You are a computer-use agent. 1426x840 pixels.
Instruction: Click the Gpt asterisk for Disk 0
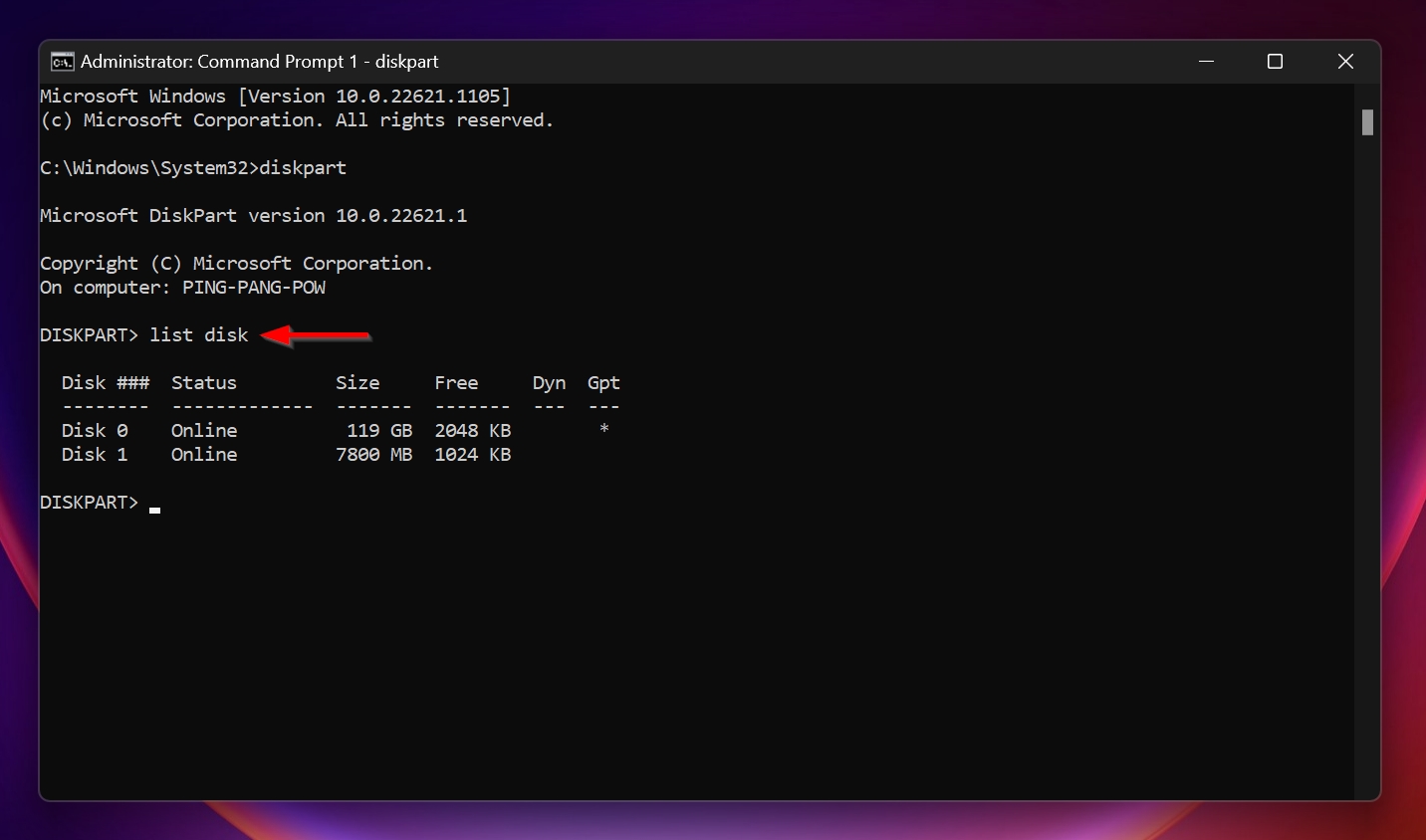click(603, 429)
